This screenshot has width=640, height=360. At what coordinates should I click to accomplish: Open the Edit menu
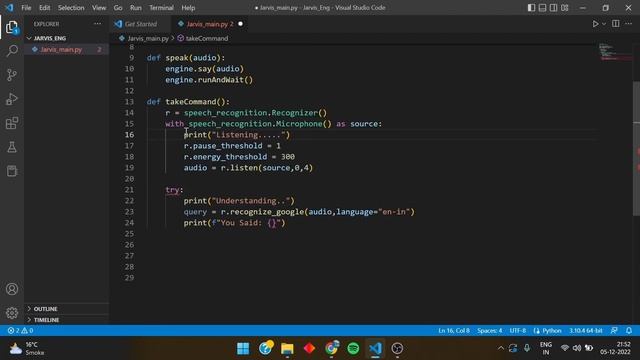point(44,8)
